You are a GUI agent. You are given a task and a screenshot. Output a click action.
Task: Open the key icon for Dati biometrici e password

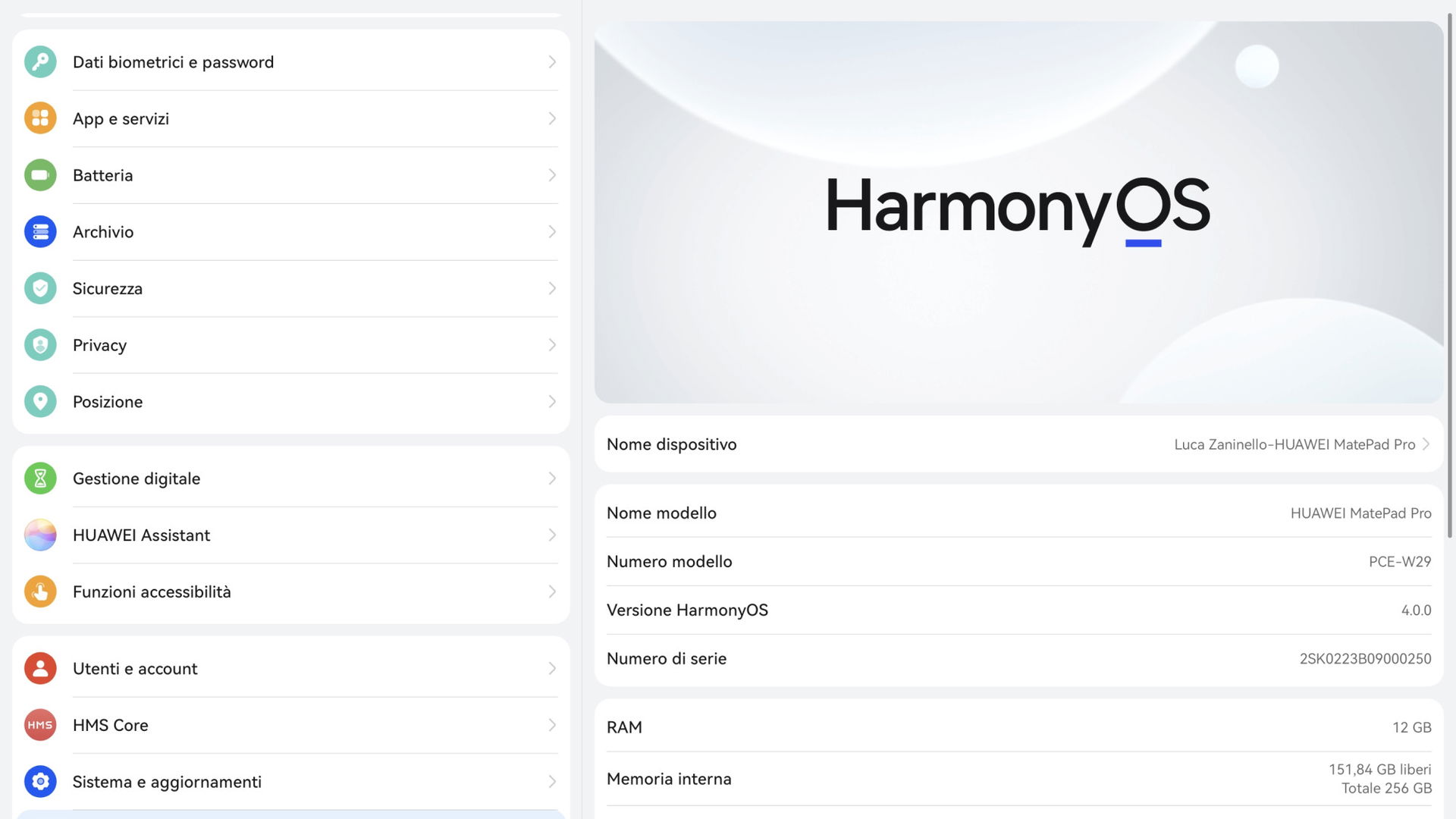pos(40,62)
